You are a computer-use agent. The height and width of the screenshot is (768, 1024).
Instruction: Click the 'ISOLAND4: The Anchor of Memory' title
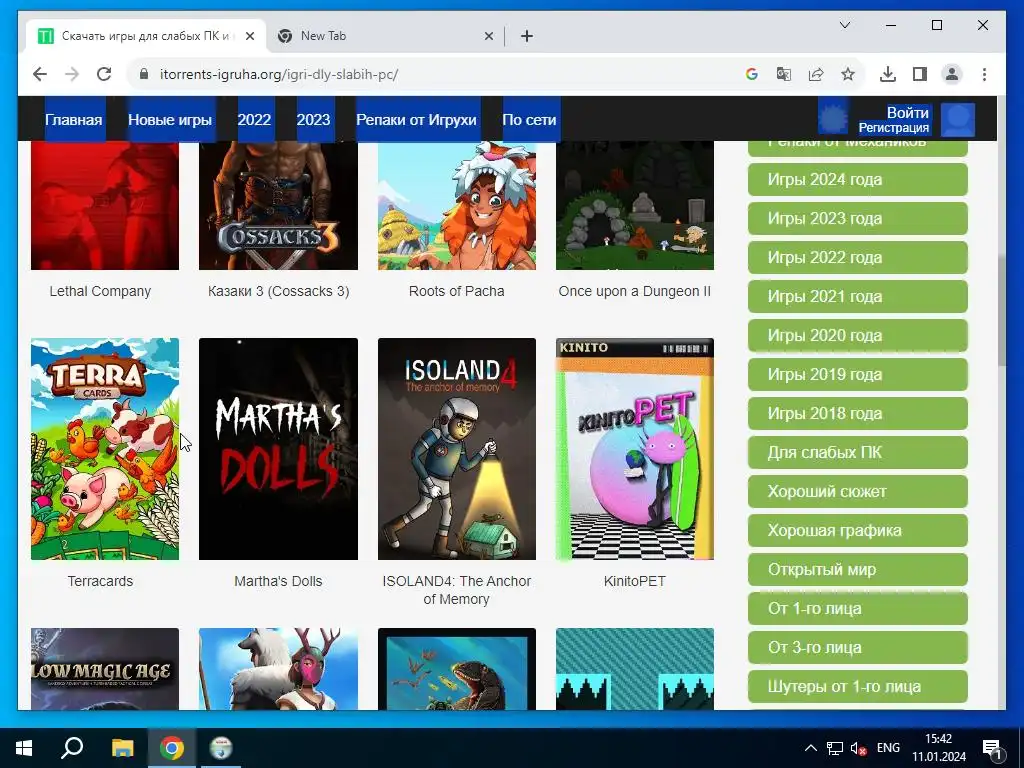(x=456, y=590)
